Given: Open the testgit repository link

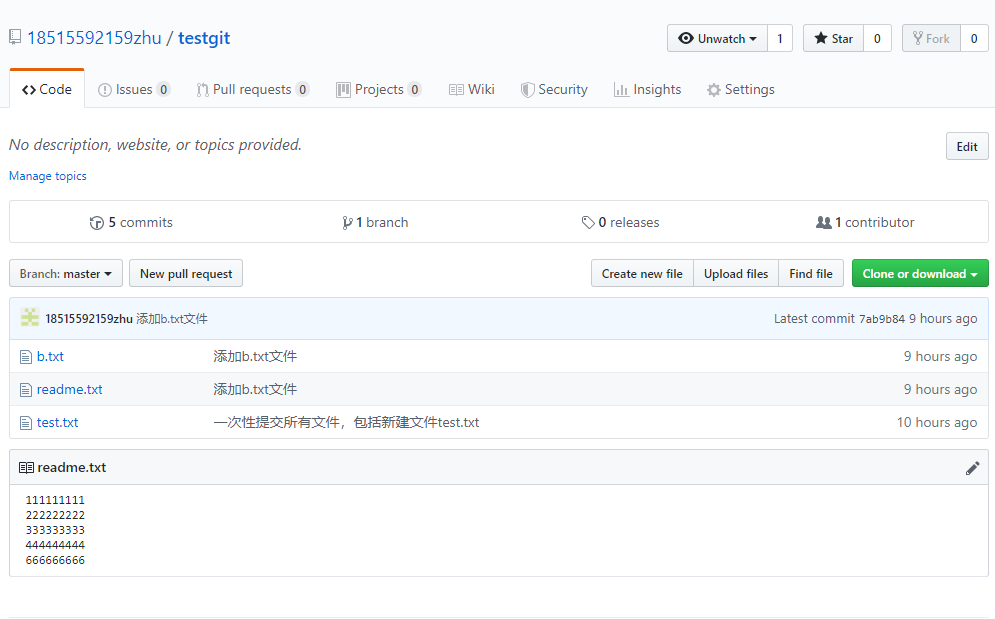Looking at the screenshot, I should [204, 38].
